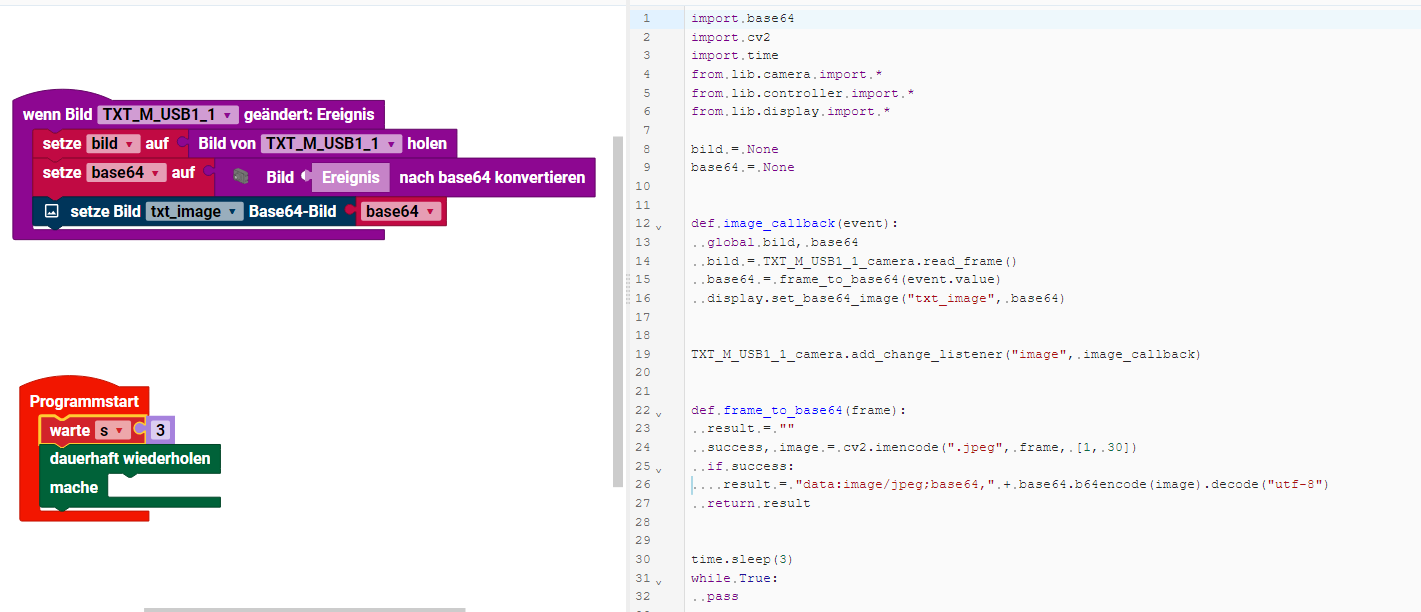Select the dauerhaft wiederholen loop block
Viewport: 1421px width, 612px height.
pyautogui.click(x=130, y=459)
